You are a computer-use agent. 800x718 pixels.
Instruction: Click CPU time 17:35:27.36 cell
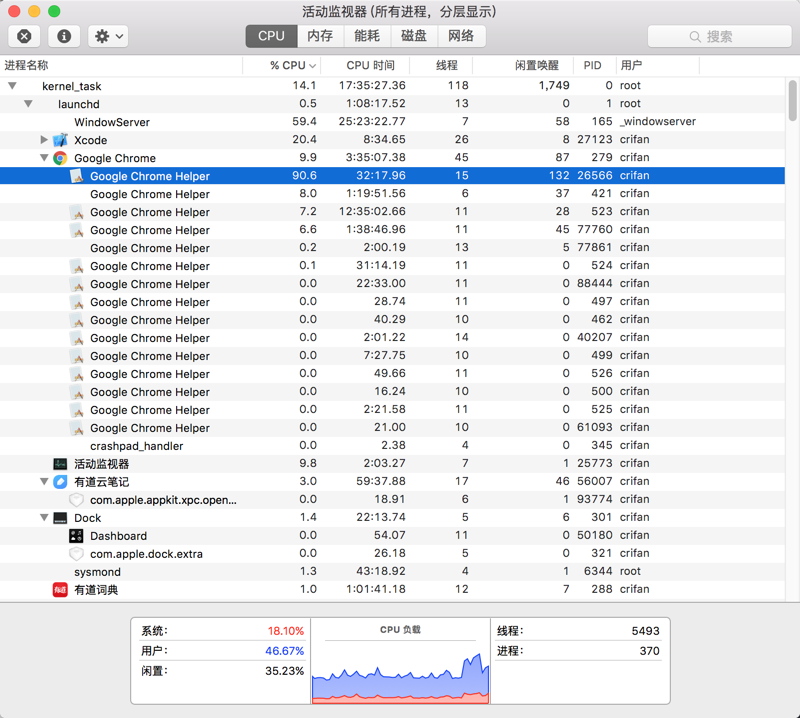[x=372, y=85]
